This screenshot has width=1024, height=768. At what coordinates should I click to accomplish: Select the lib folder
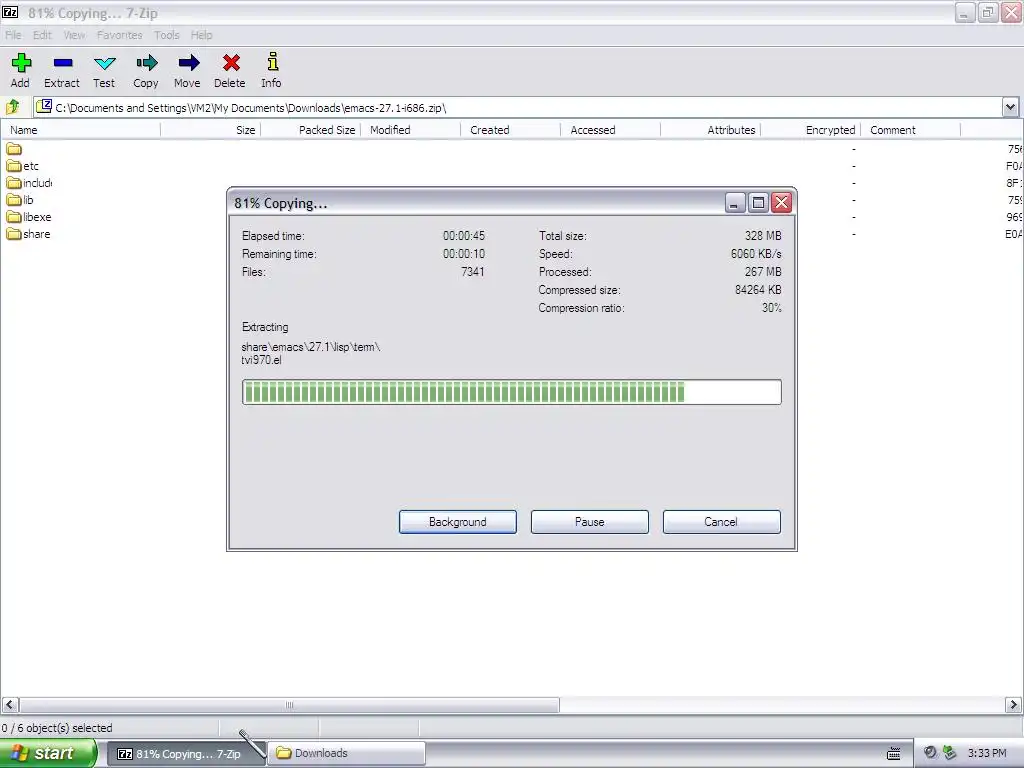tap(20, 200)
